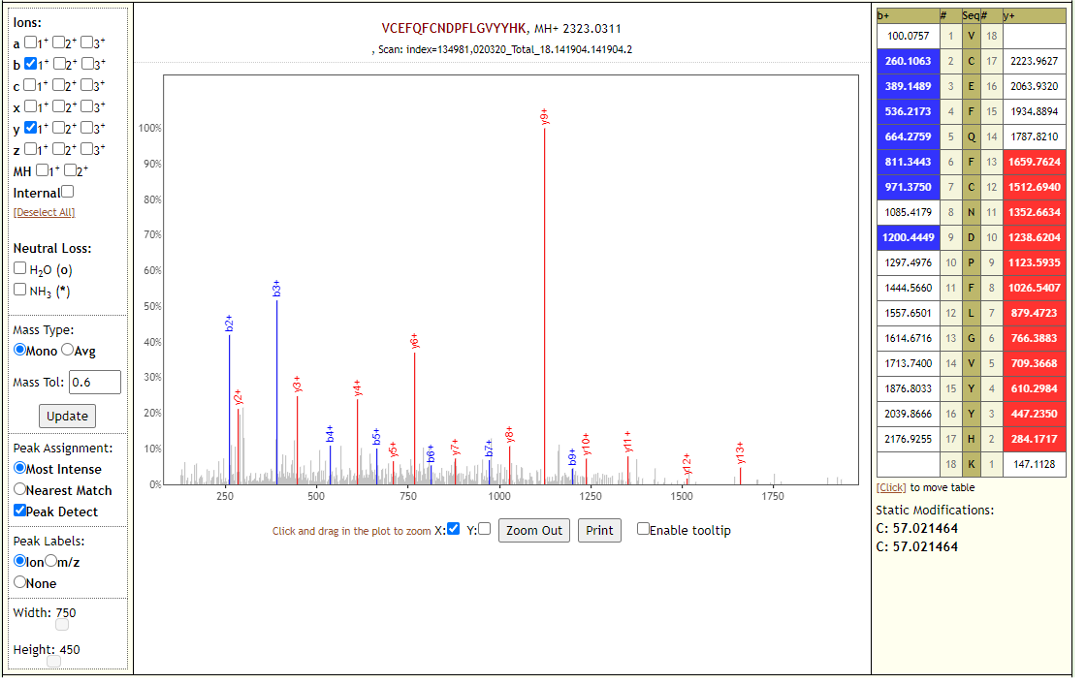Check the Y zoom checkbox
This screenshot has height=679, width=1075.
(x=485, y=529)
